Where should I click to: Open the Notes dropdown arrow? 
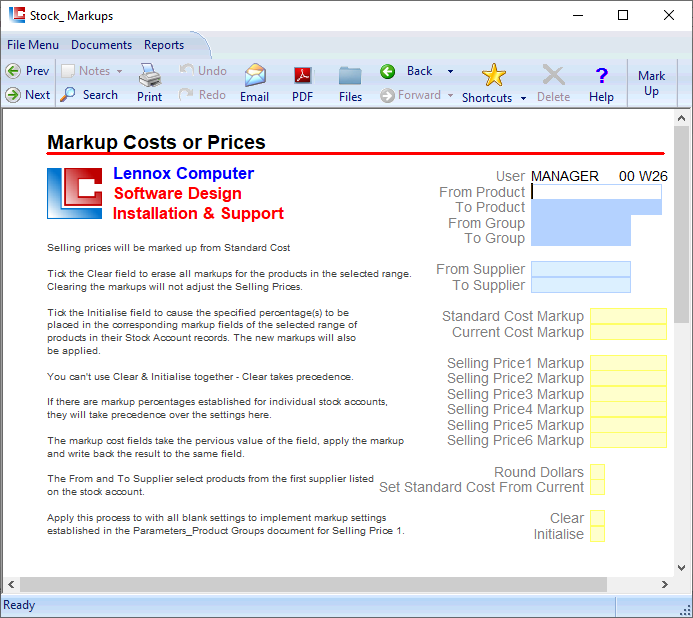pos(120,72)
